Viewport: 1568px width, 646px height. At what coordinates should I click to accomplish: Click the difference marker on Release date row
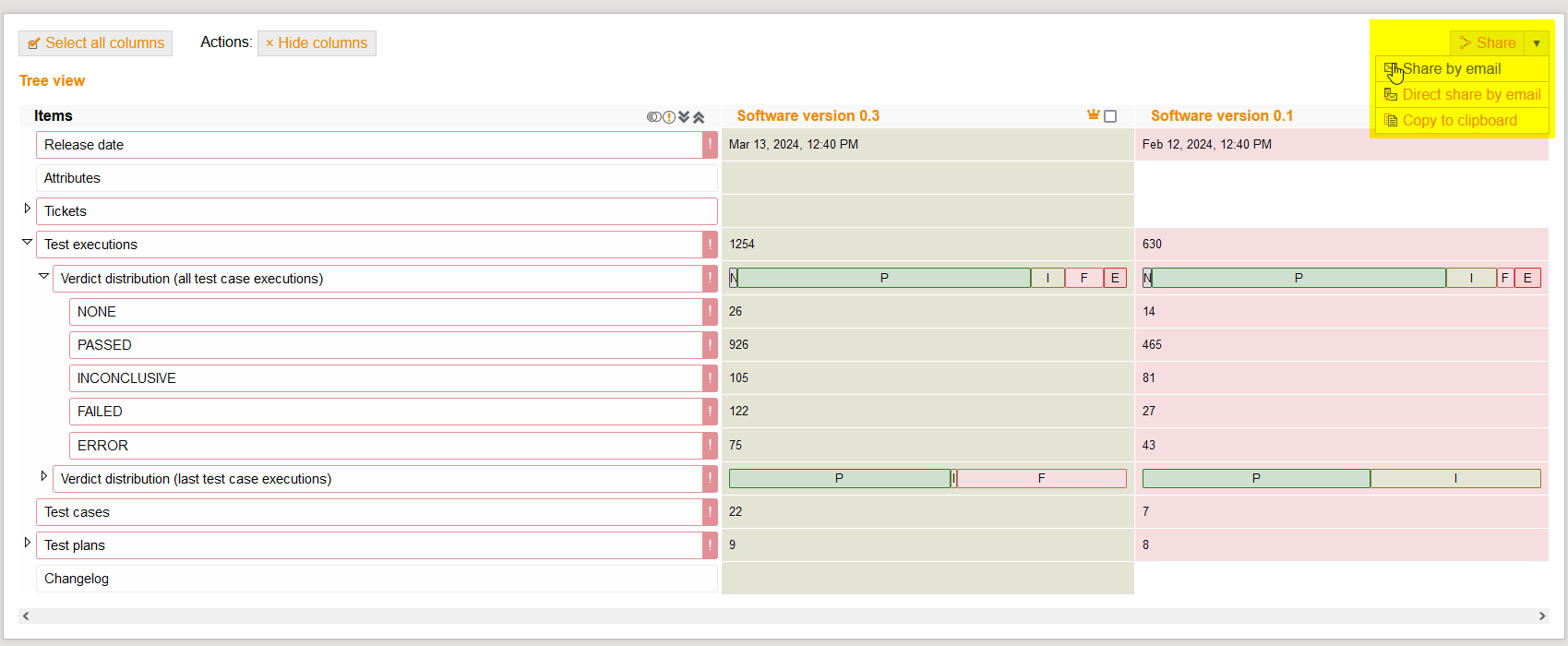click(x=710, y=145)
